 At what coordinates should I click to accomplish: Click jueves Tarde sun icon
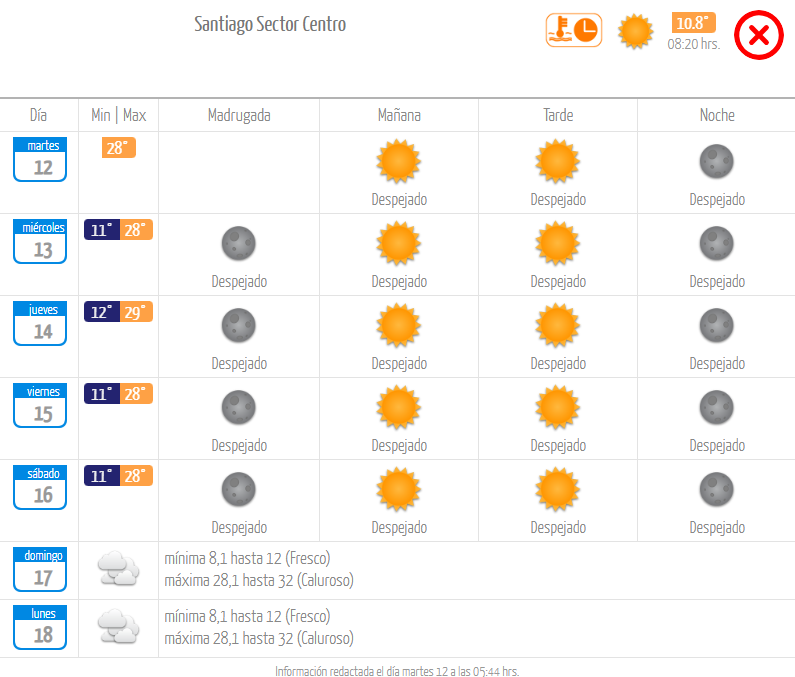tap(558, 326)
